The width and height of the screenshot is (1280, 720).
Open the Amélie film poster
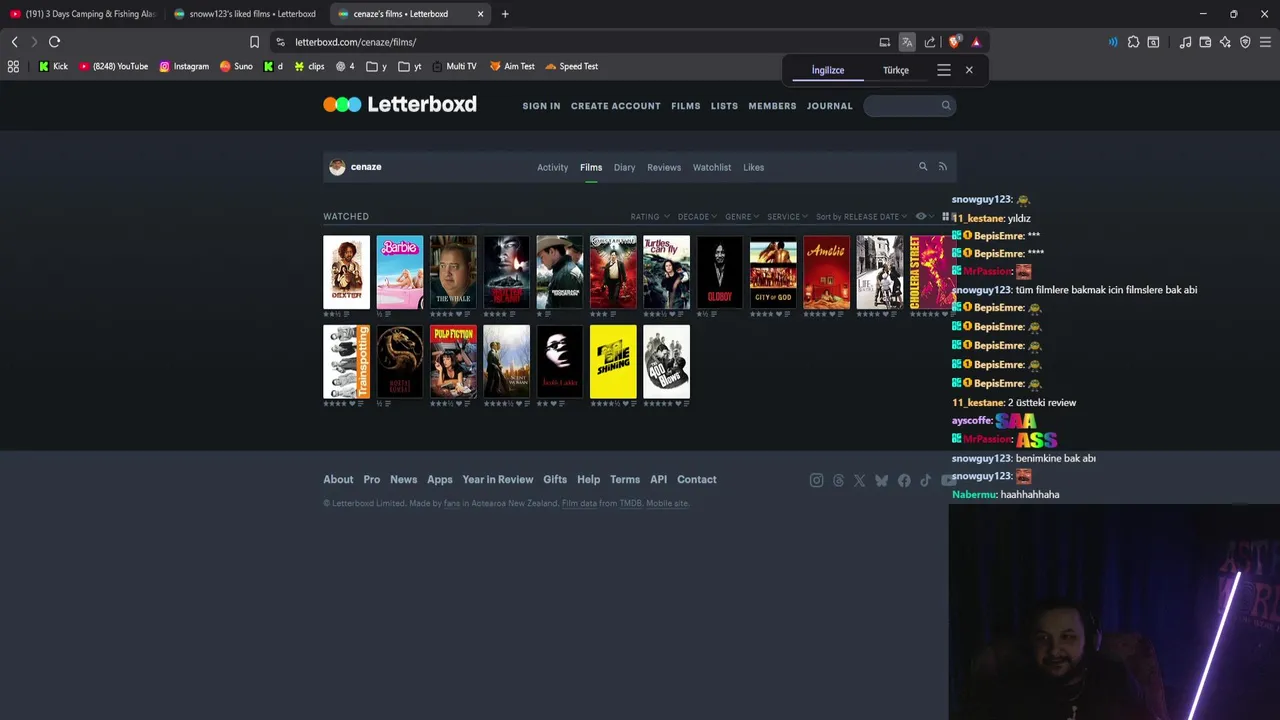tap(827, 272)
